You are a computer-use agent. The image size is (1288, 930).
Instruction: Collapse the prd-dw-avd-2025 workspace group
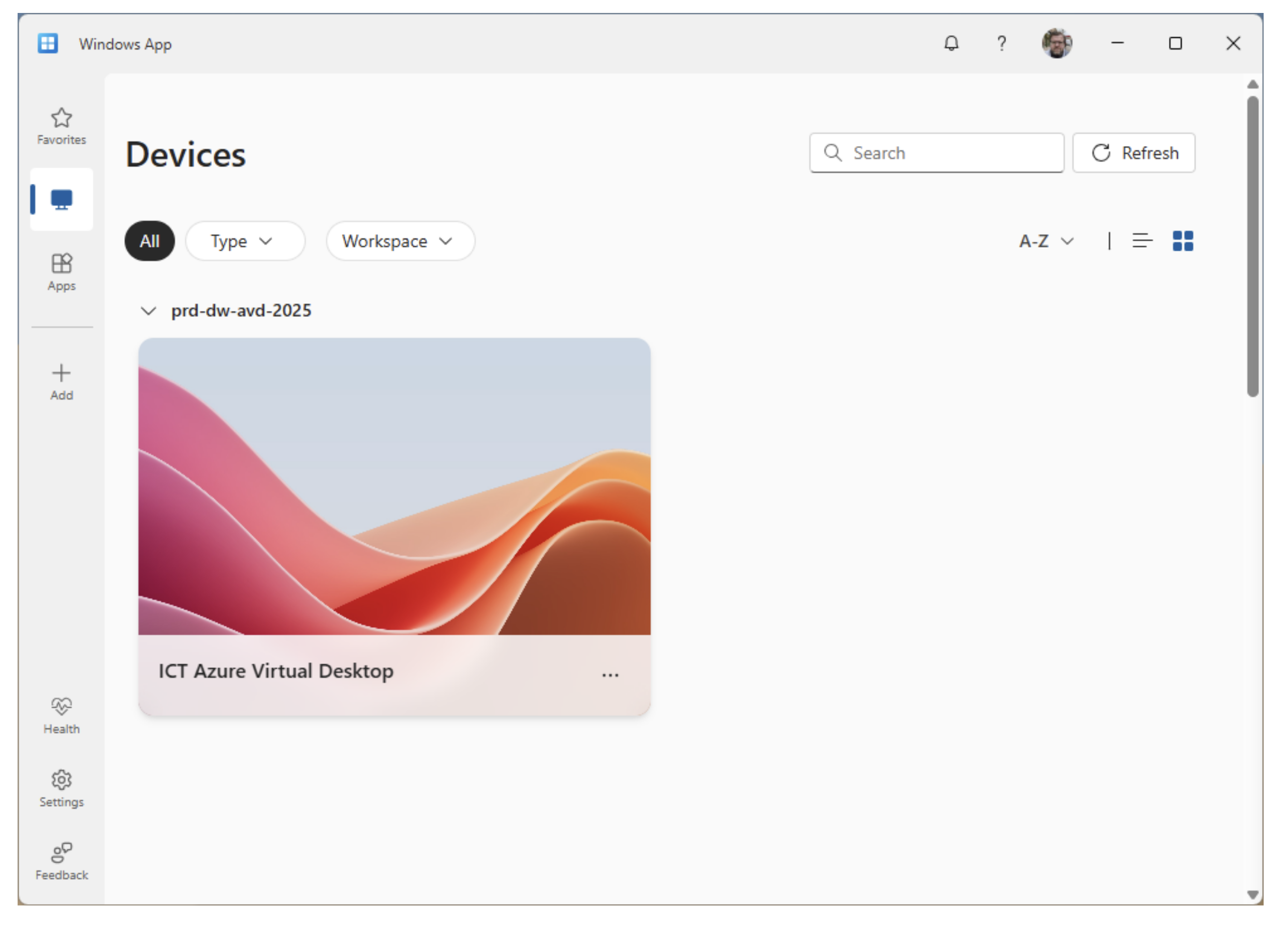pyautogui.click(x=148, y=311)
